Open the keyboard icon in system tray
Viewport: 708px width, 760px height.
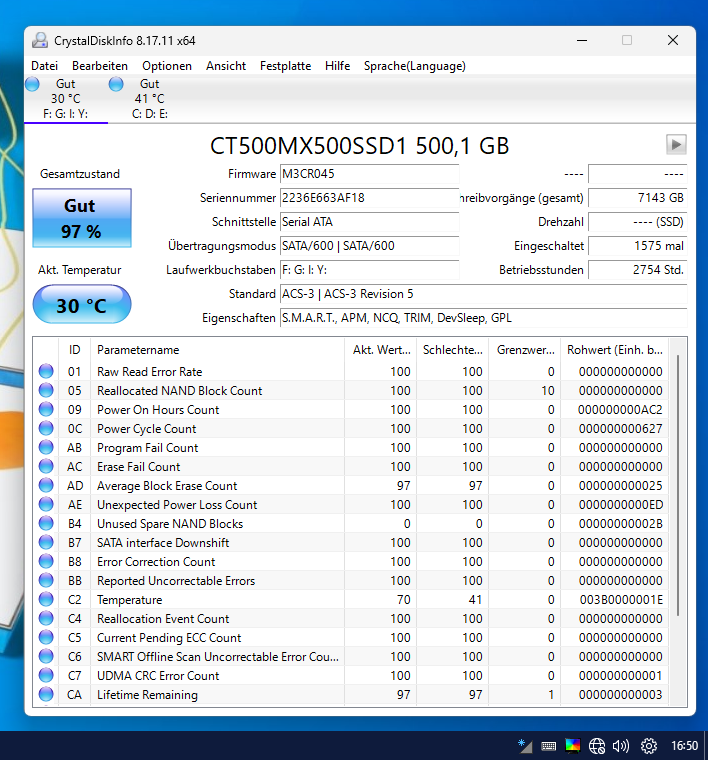coord(548,745)
